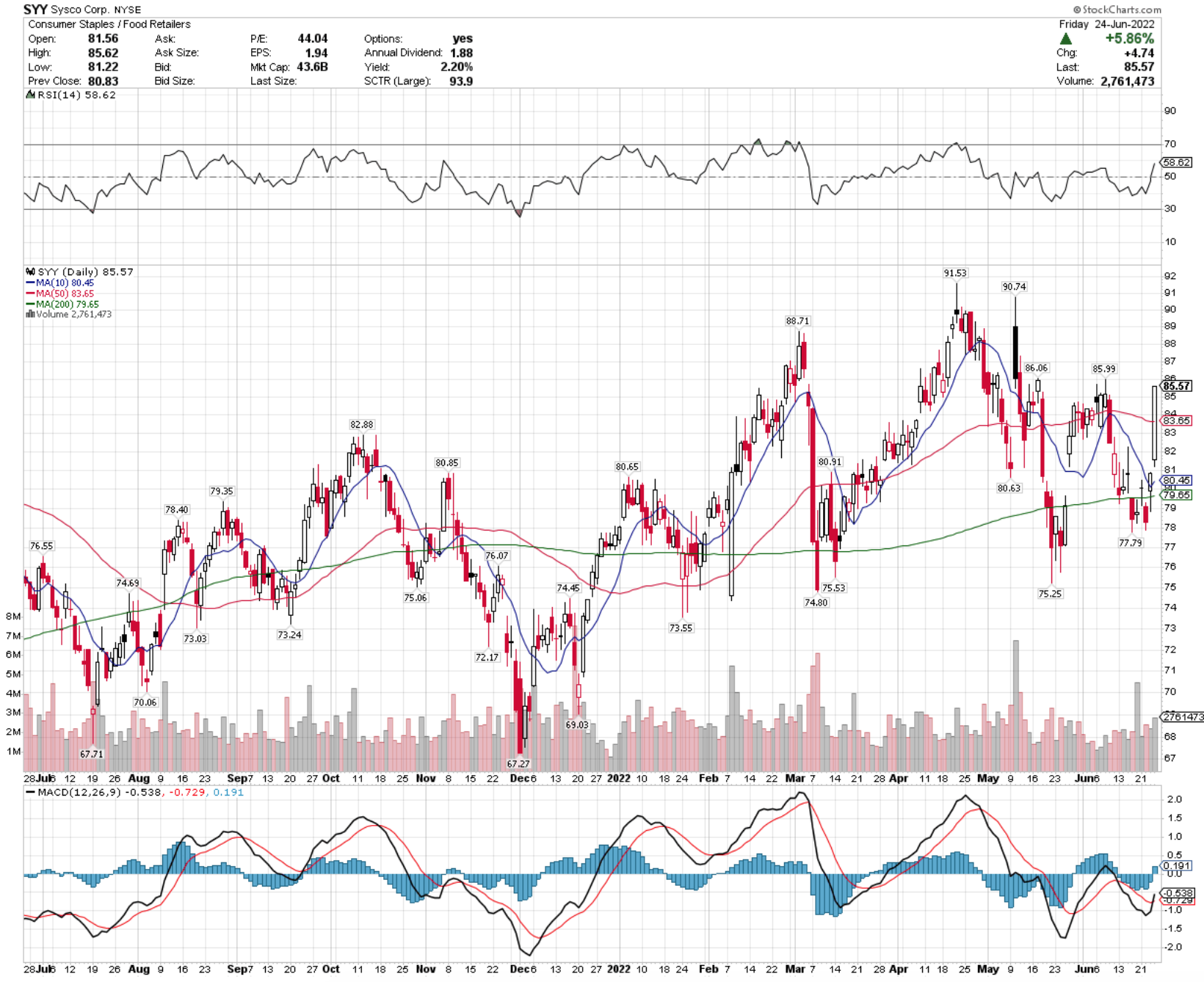Click the MA(10) 80.45 axis price tag
This screenshot has width=1204, height=982.
pyautogui.click(x=1177, y=480)
